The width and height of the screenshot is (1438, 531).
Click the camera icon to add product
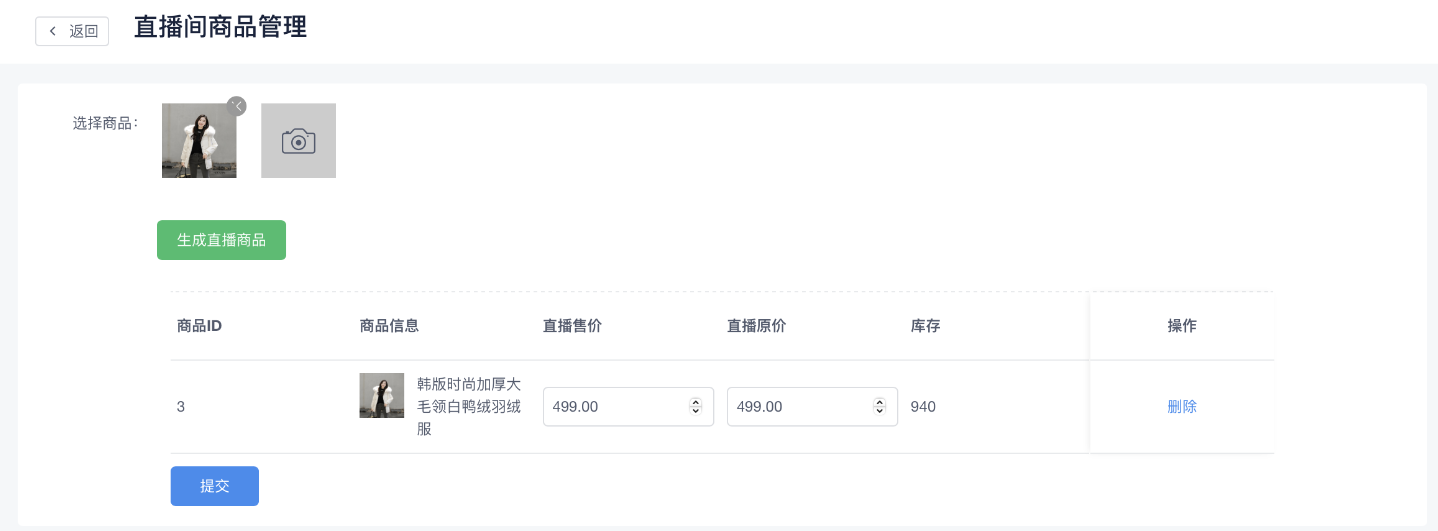(298, 141)
